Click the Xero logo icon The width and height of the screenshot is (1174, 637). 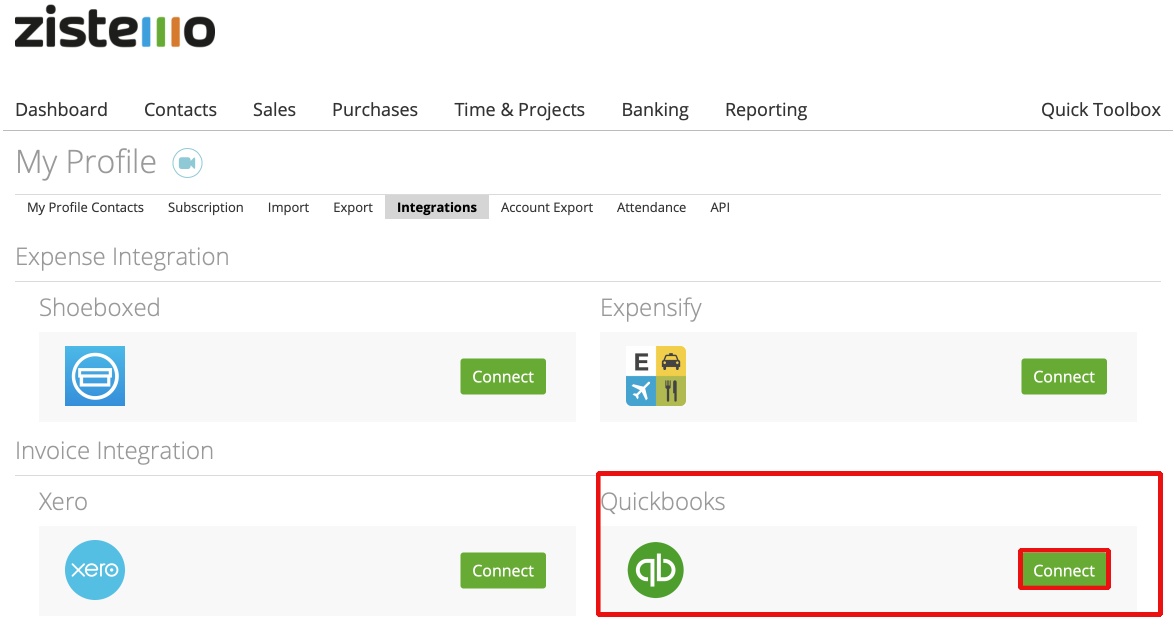coord(95,570)
